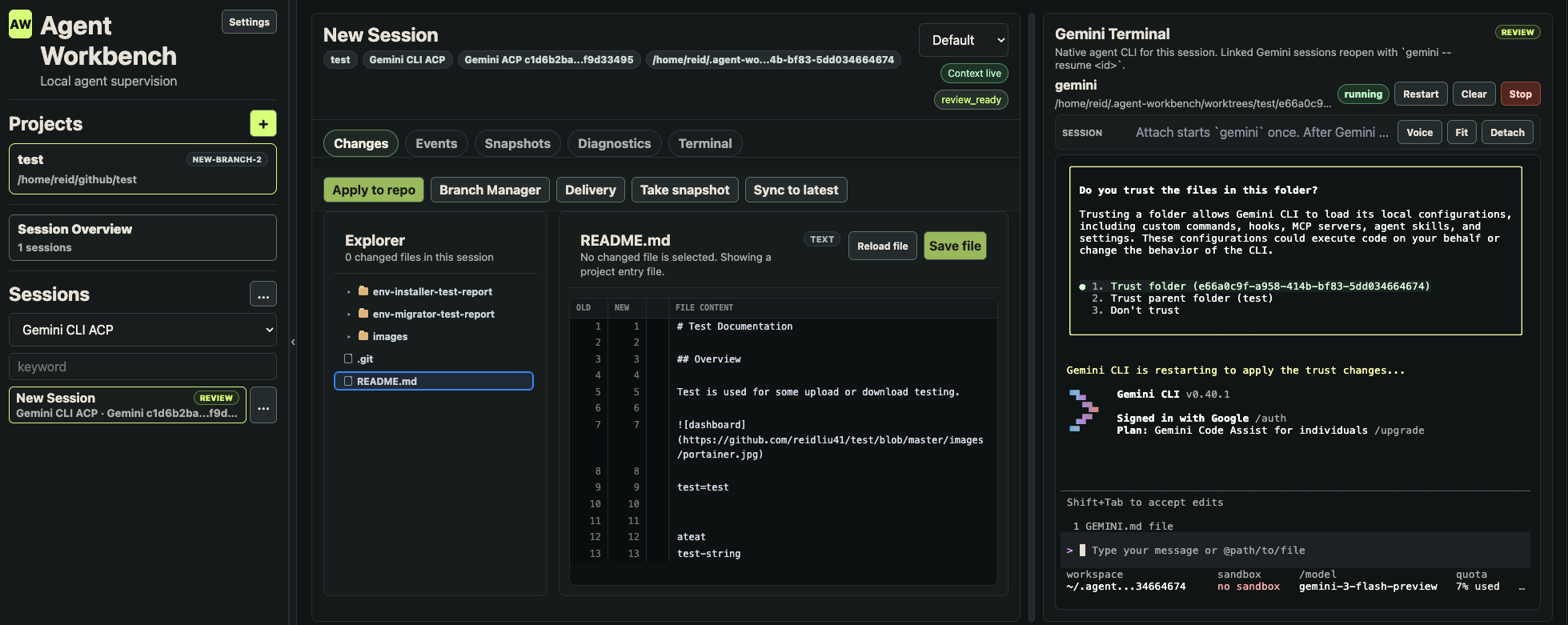Add a new project with plus icon
The width and height of the screenshot is (1568, 625).
click(263, 123)
